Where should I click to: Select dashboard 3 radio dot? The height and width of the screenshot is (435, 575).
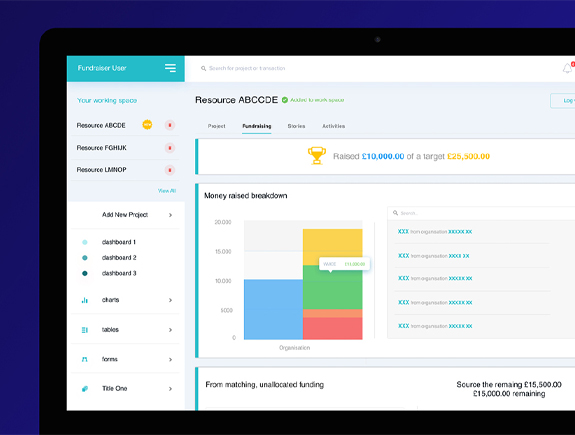coord(85,273)
